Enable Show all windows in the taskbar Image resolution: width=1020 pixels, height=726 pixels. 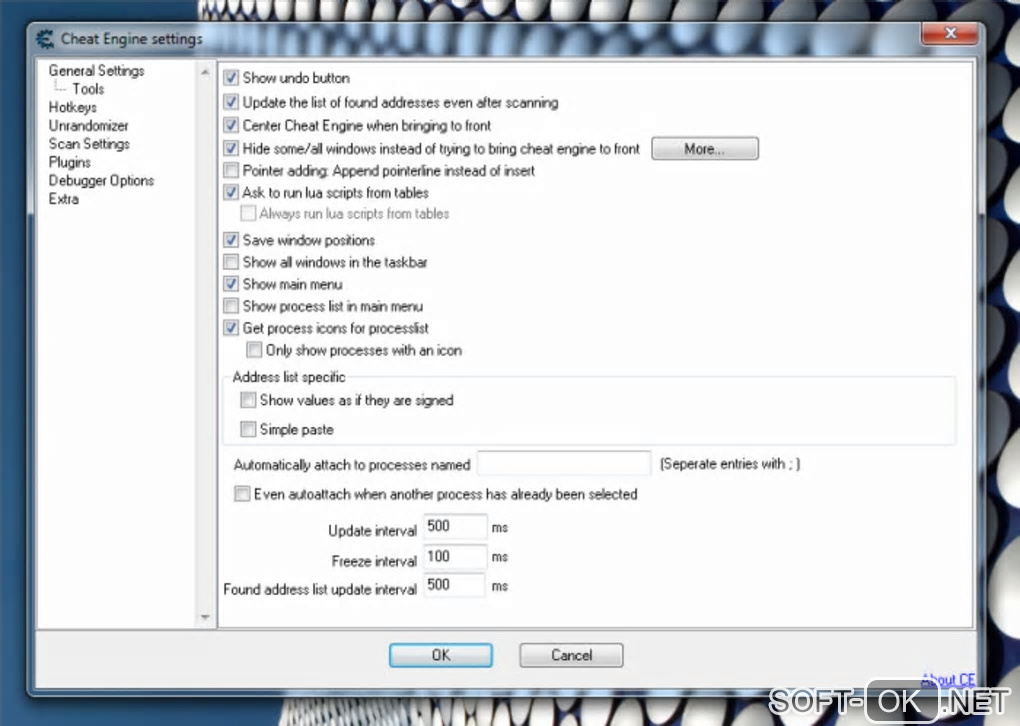pos(231,262)
